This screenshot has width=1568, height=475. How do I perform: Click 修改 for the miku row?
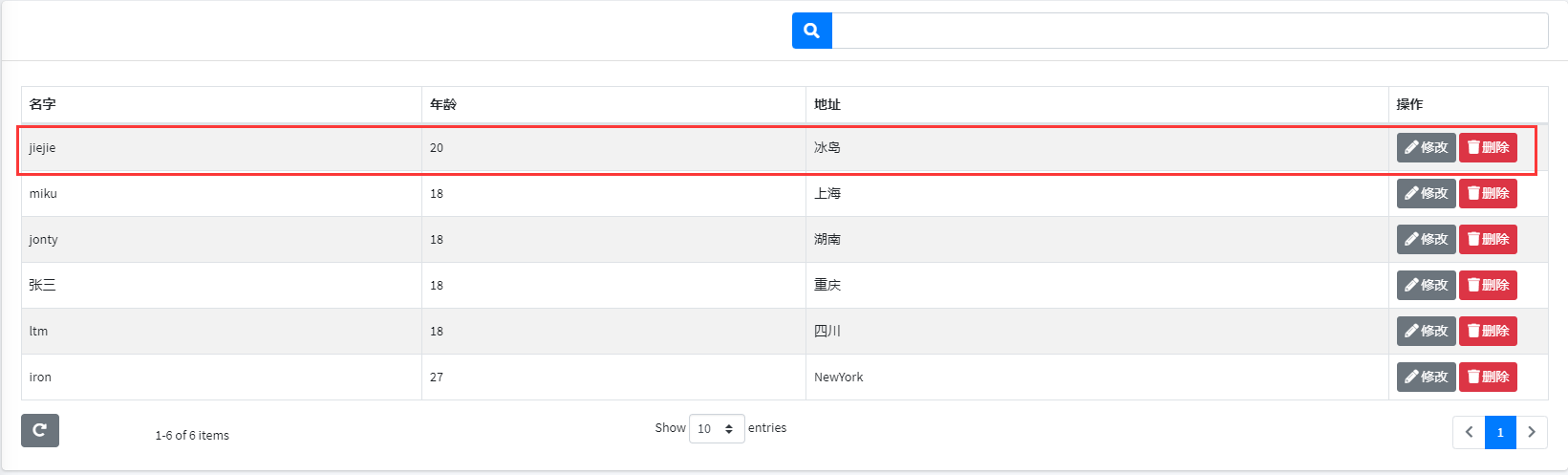1426,193
